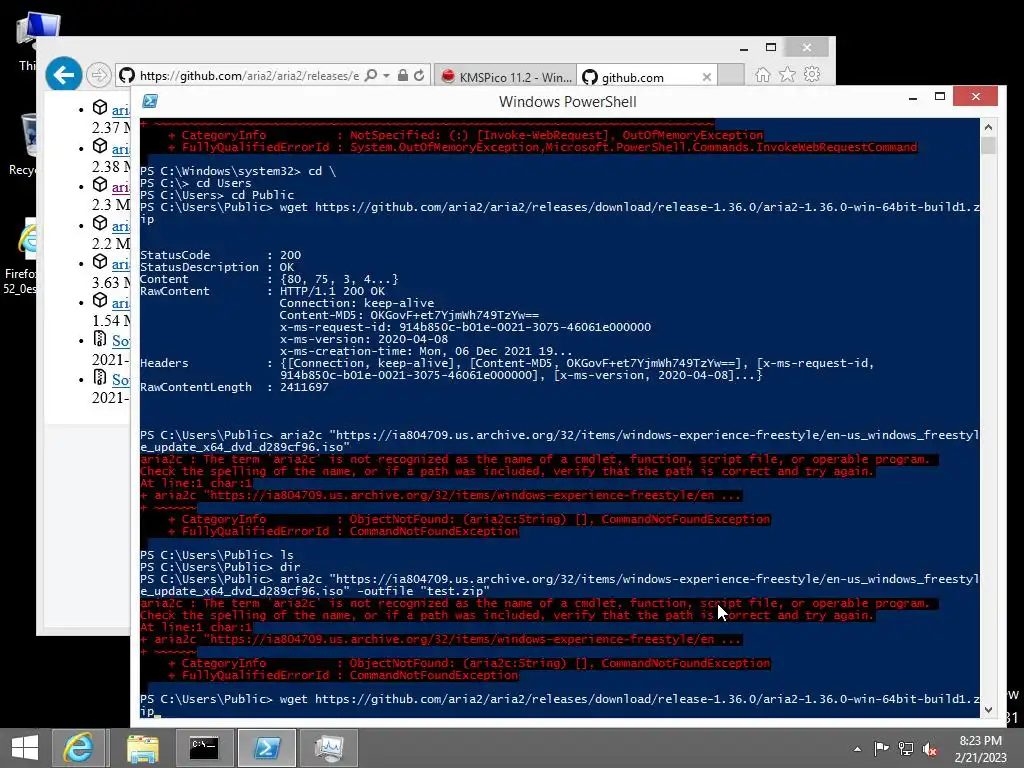Click the PowerShell taskbar button
This screenshot has width=1024, height=768.
tap(266, 748)
